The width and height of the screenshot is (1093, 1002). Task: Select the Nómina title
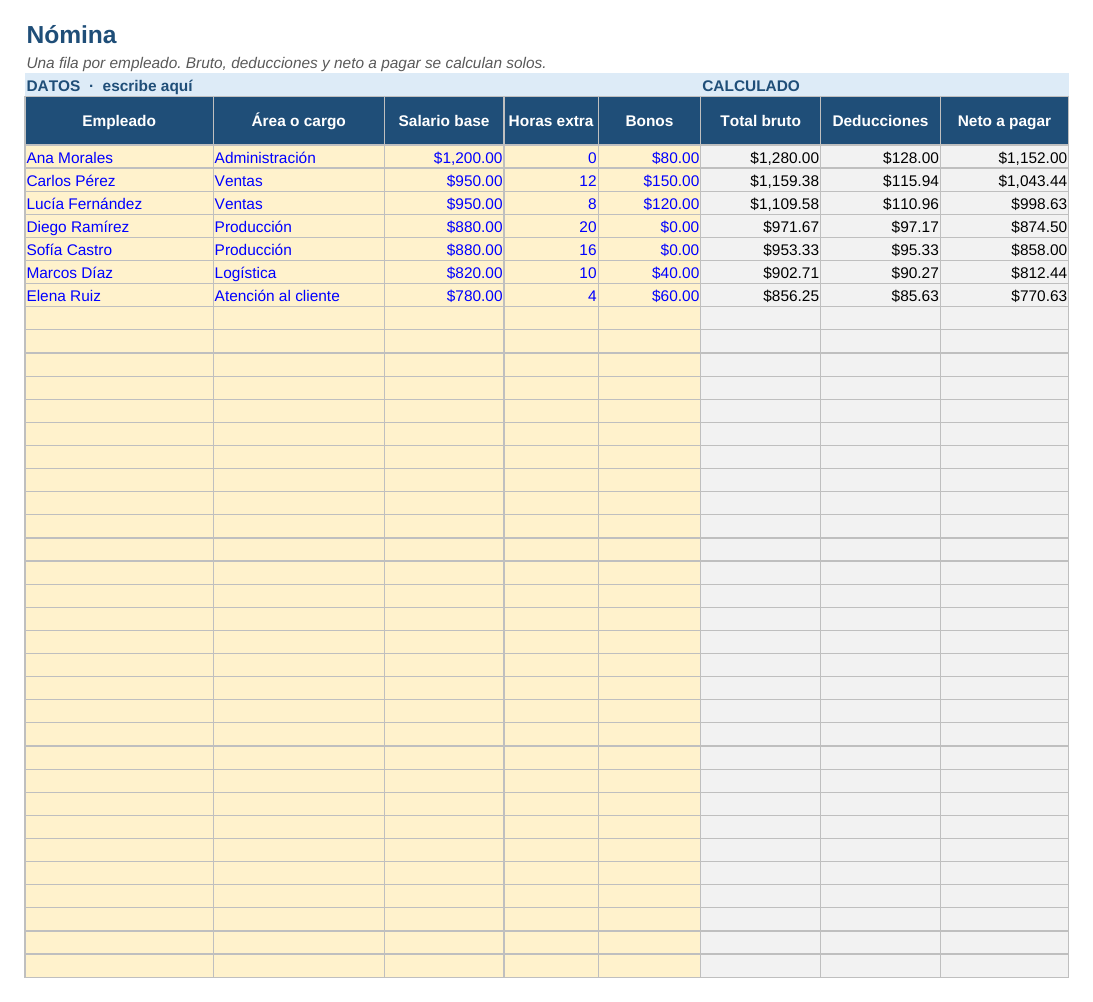click(71, 35)
